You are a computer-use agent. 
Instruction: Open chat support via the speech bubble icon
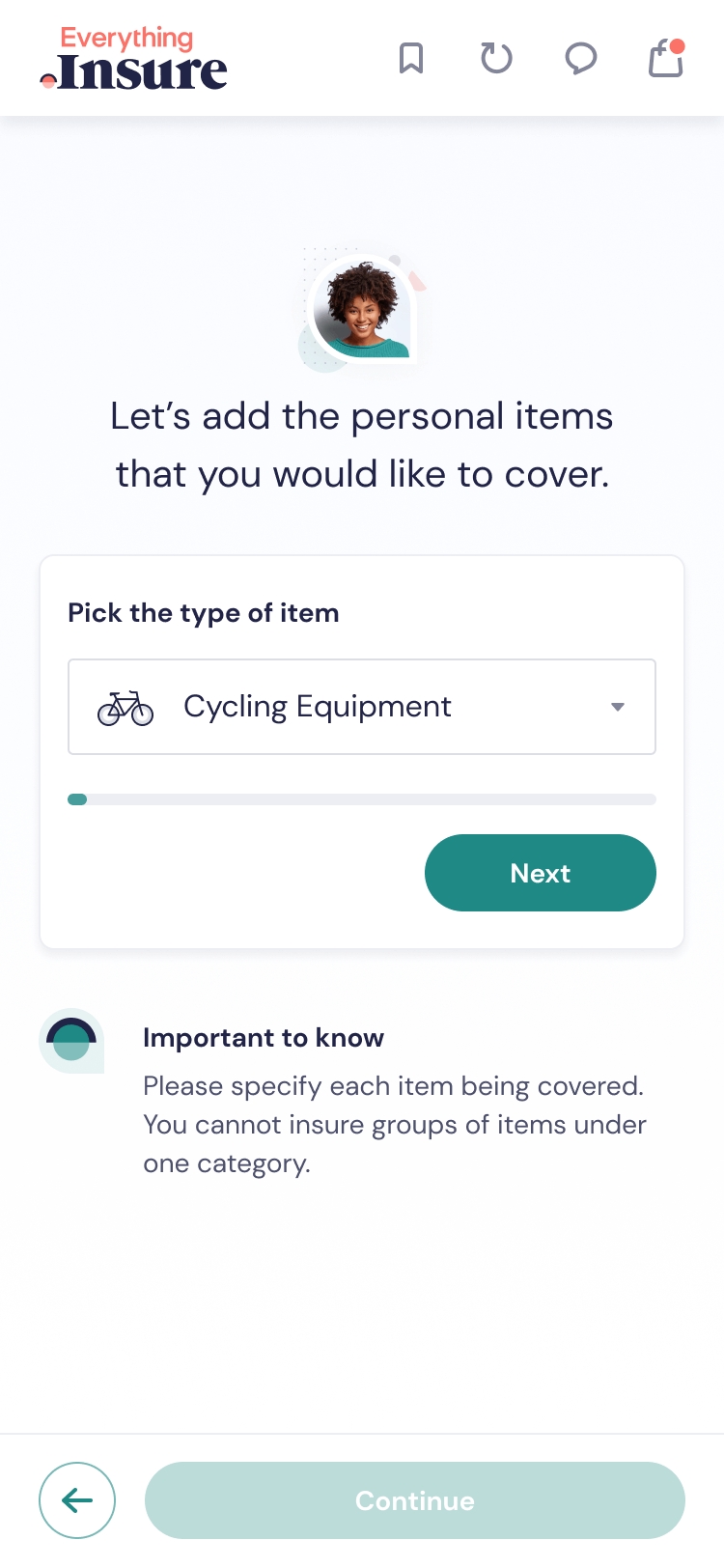[581, 58]
